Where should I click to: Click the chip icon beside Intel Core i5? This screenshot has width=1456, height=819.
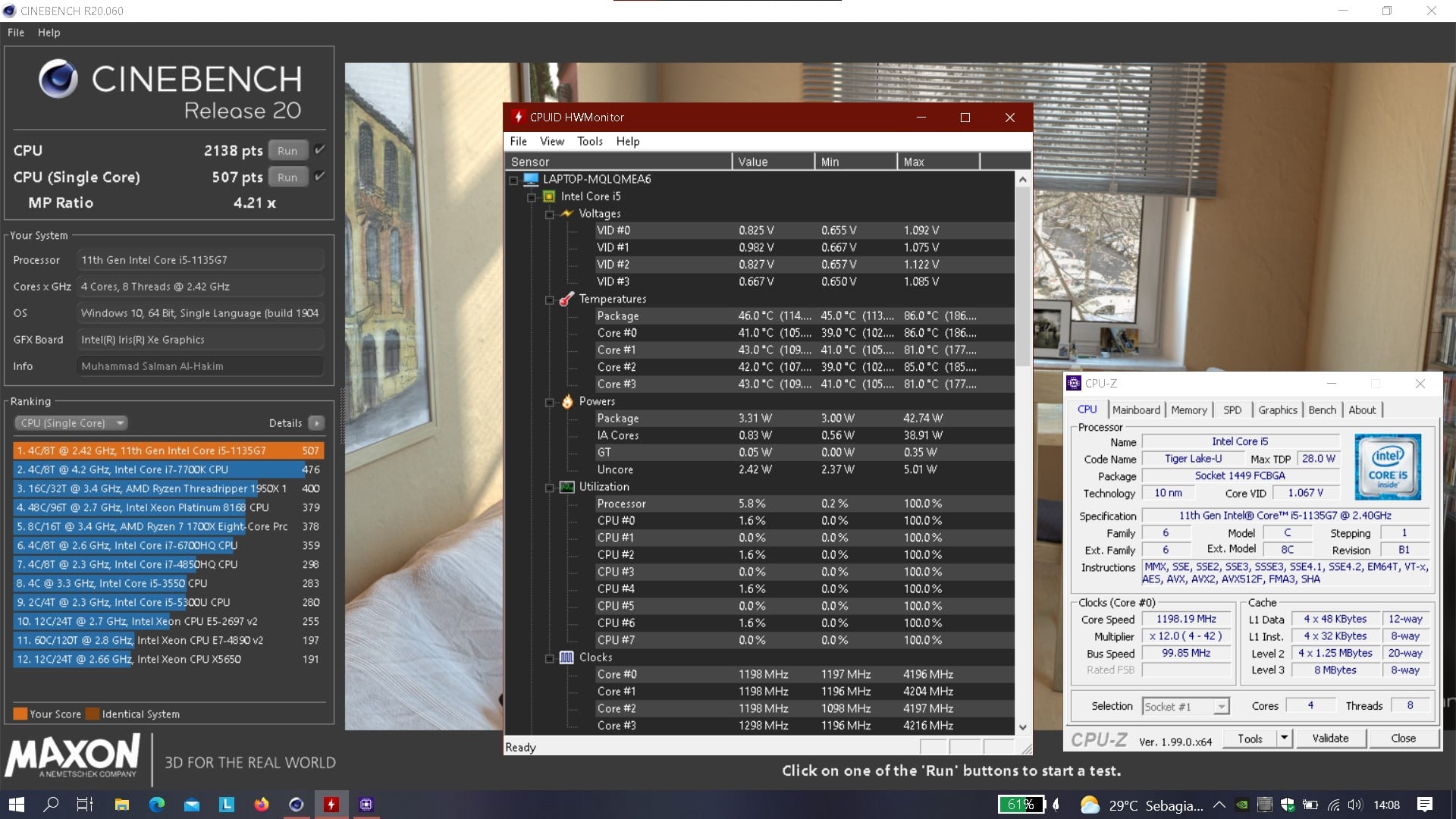tap(549, 196)
